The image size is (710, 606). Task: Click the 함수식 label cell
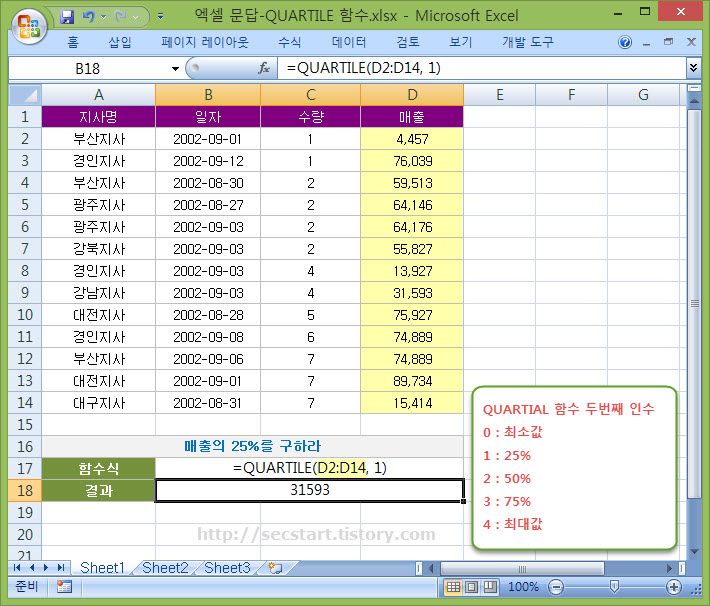pos(98,468)
